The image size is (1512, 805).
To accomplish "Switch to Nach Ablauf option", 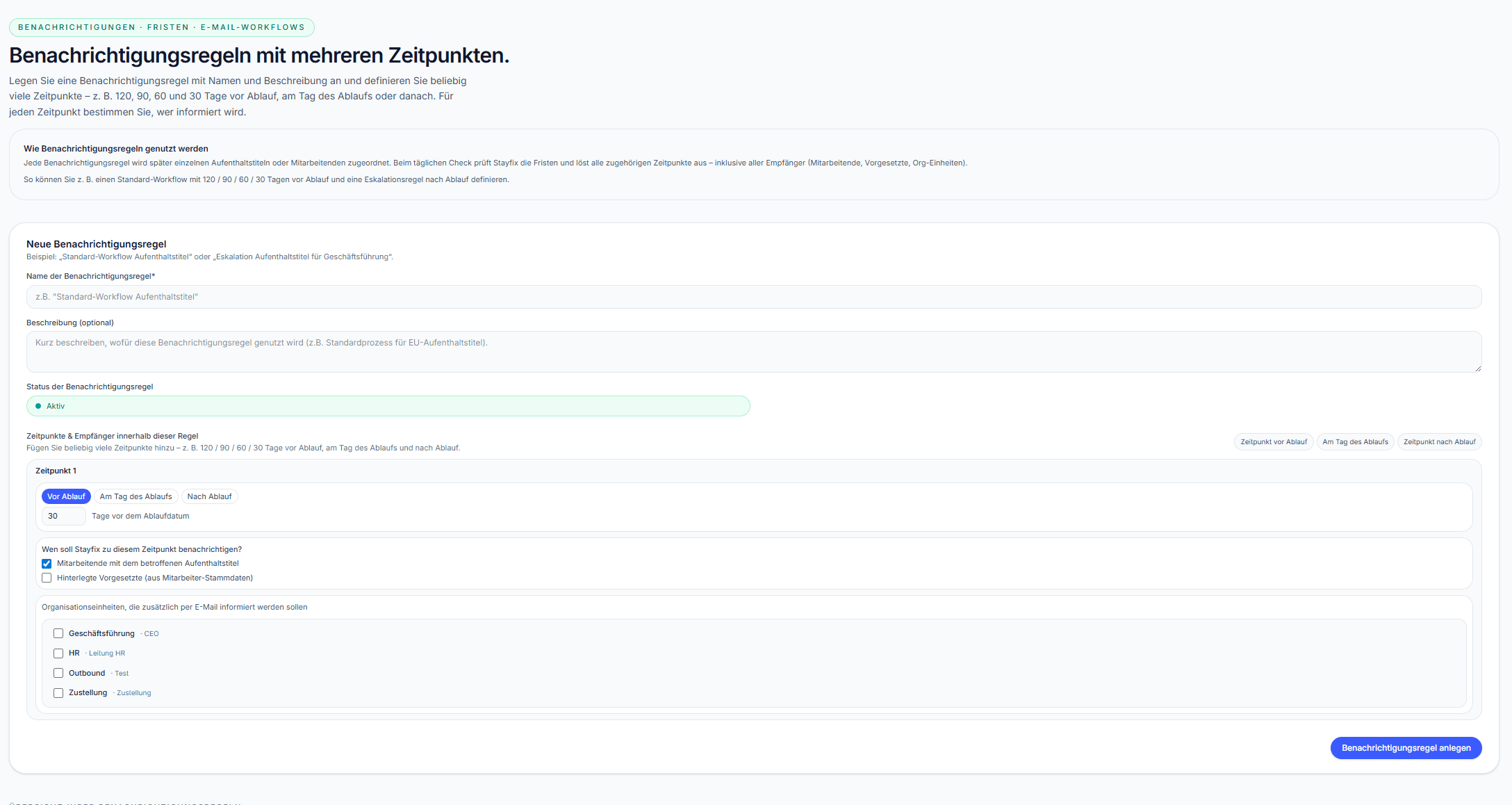I will click(x=209, y=496).
